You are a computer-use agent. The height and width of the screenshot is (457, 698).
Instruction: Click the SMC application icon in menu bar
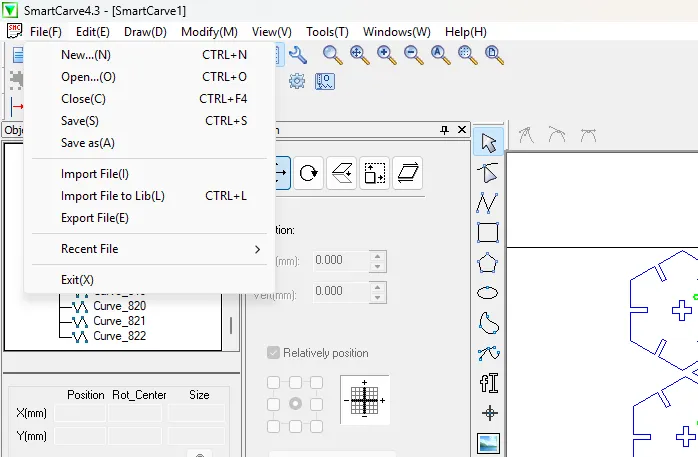pos(15,32)
